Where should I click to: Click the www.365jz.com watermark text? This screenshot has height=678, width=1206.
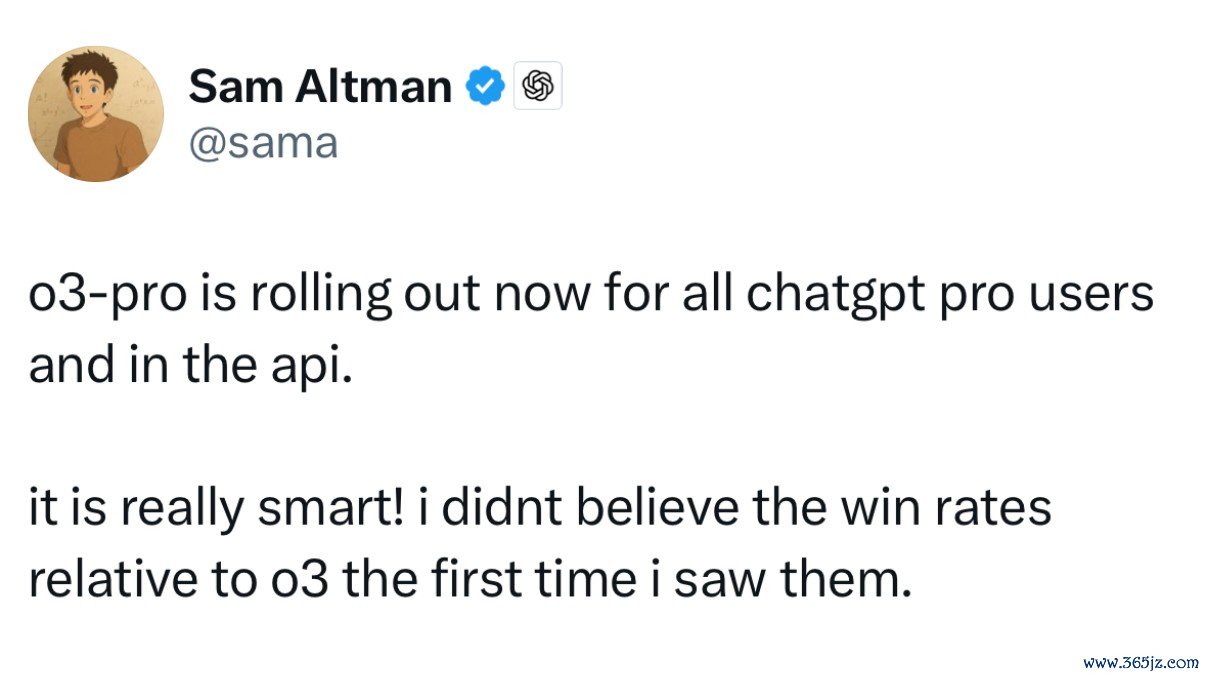(x=1141, y=662)
